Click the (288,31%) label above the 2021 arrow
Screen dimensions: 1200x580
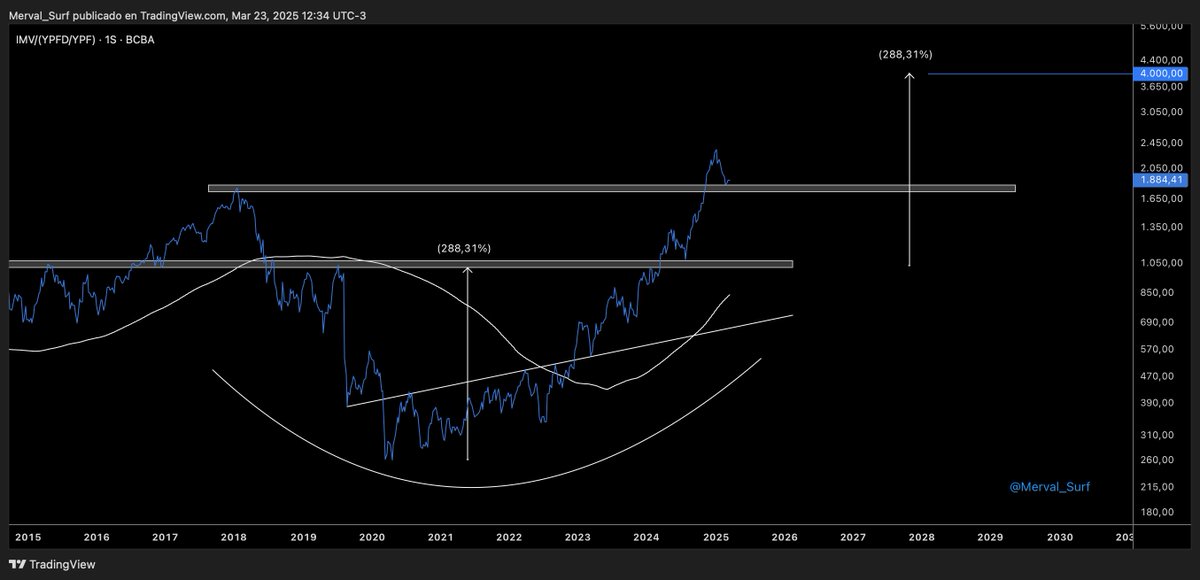[x=464, y=248]
